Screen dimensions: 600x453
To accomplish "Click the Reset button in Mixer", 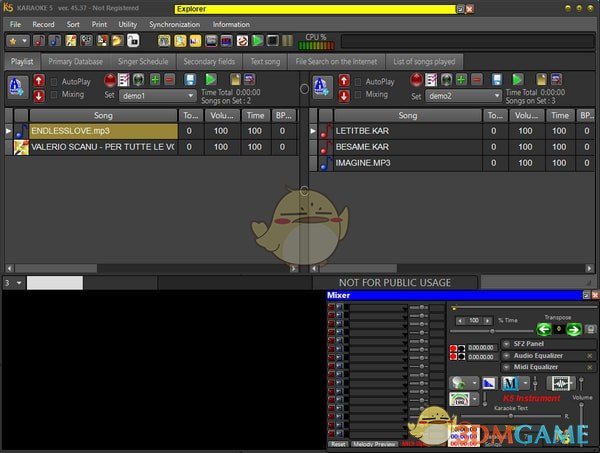I will coord(338,444).
